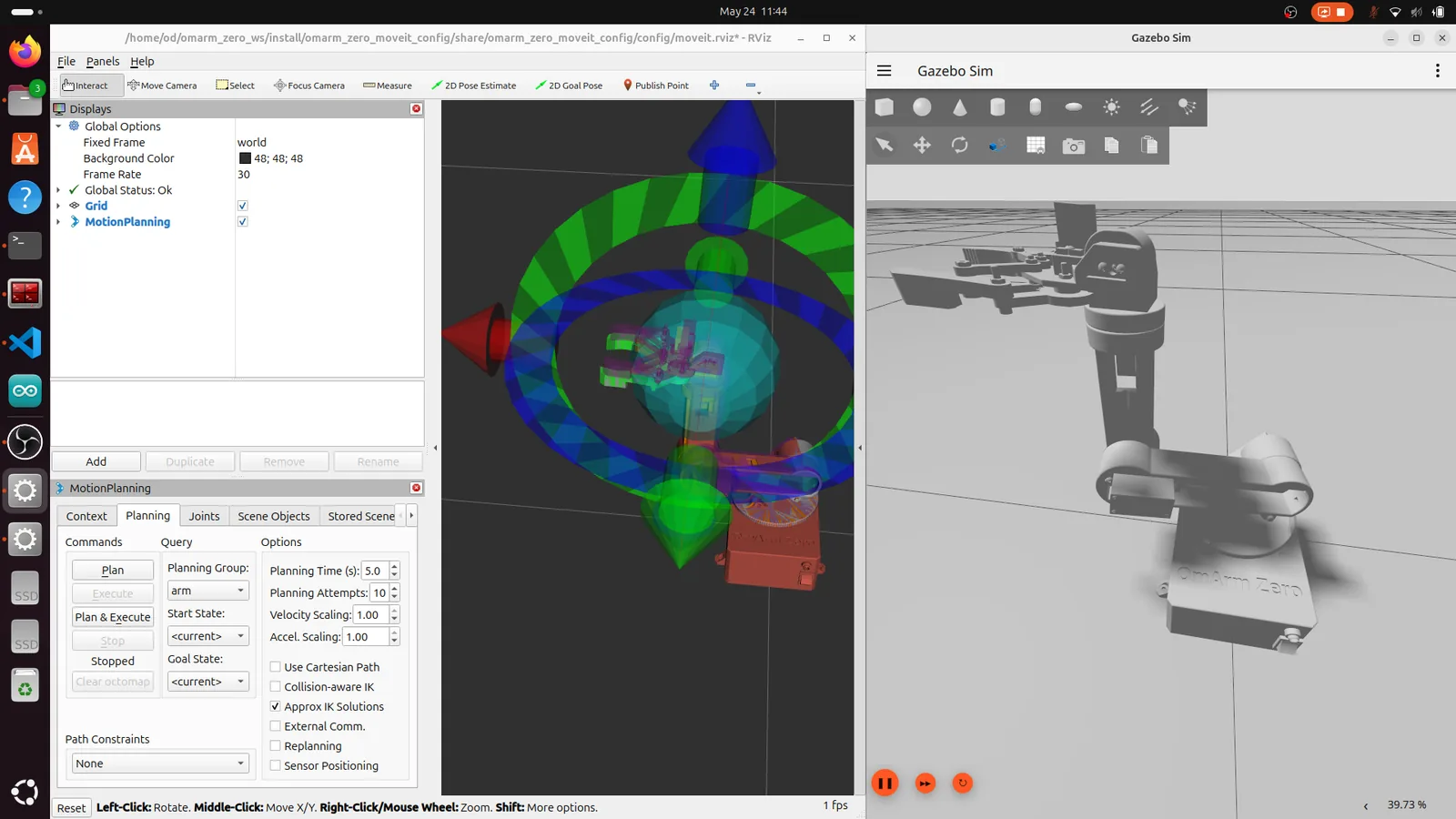Switch to the Scene Objects tab
The image size is (1456, 819).
[x=274, y=516]
